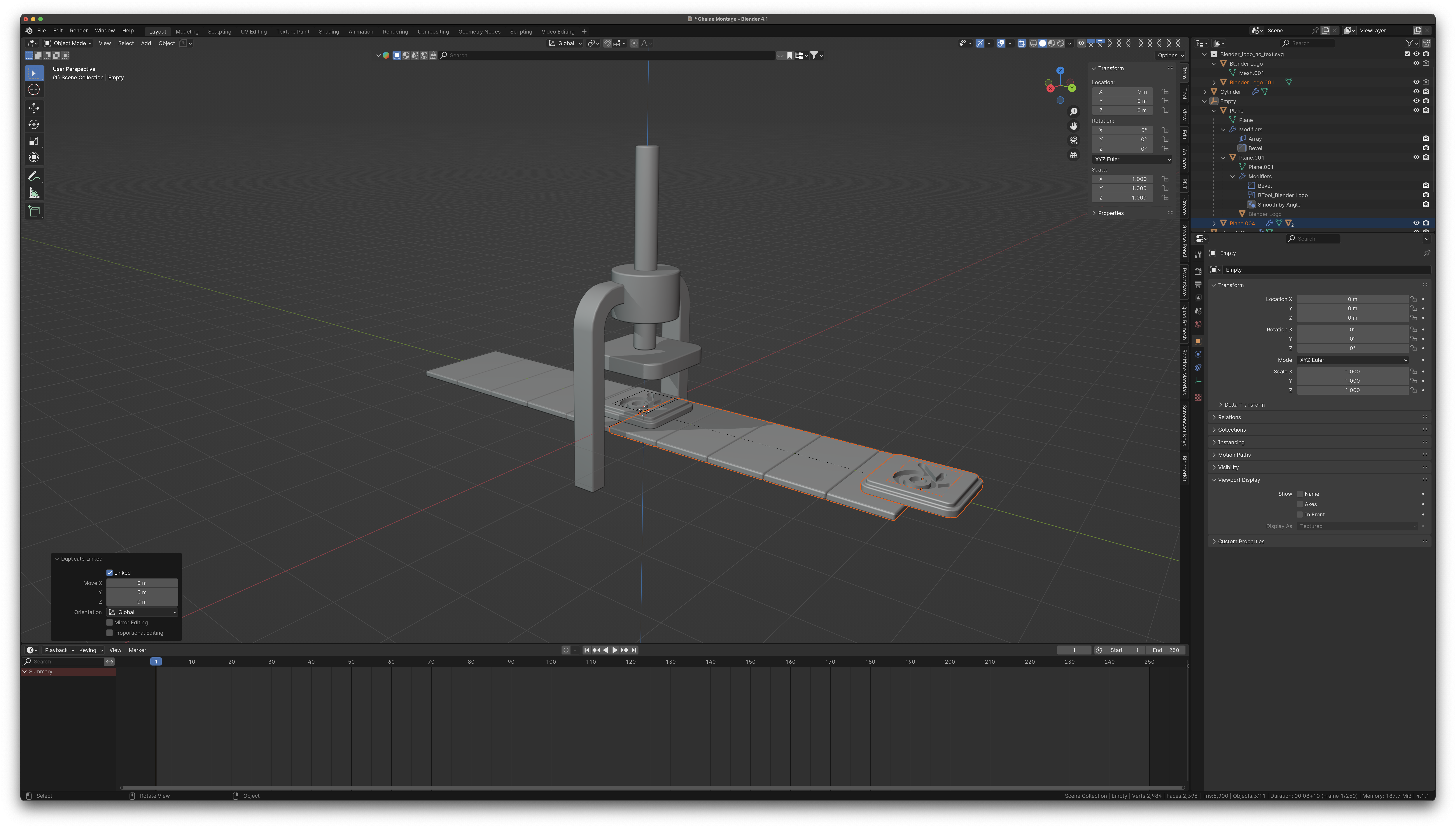
Task: Check Show Axes in Viewport Display
Action: tap(1300, 504)
